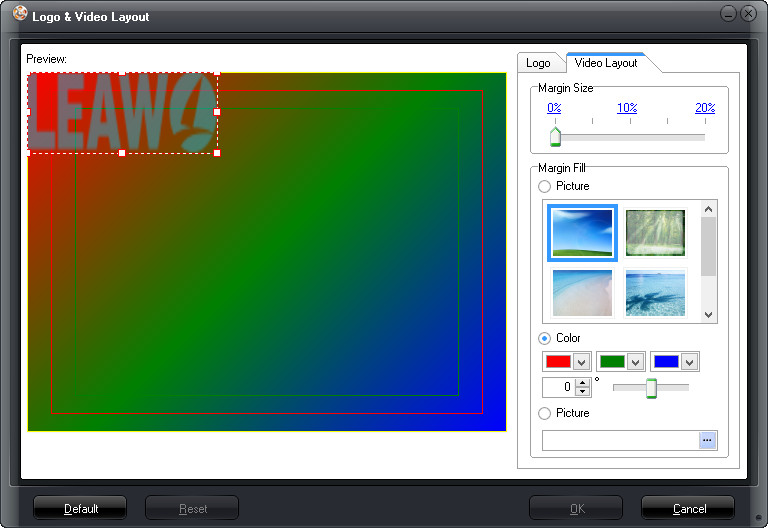Select the forest sunbeams thumbnail

point(656,233)
